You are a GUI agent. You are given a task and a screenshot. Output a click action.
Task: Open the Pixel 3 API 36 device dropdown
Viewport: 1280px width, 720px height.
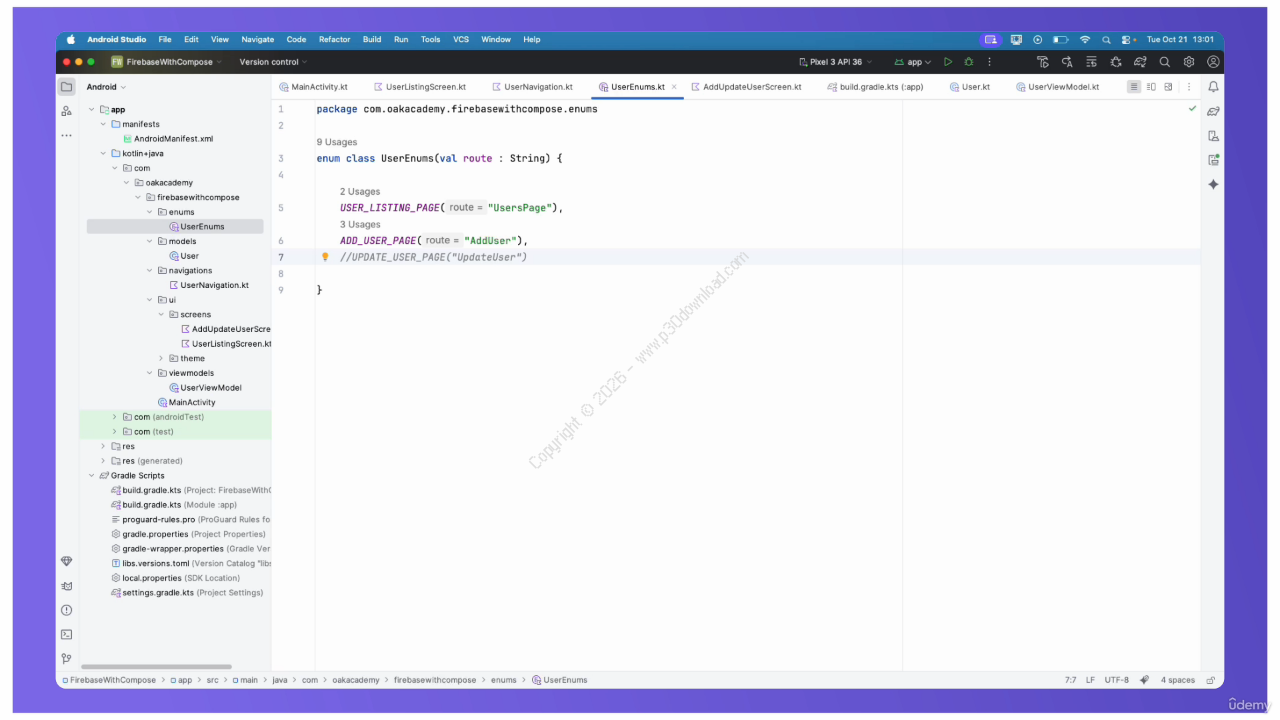click(x=836, y=62)
